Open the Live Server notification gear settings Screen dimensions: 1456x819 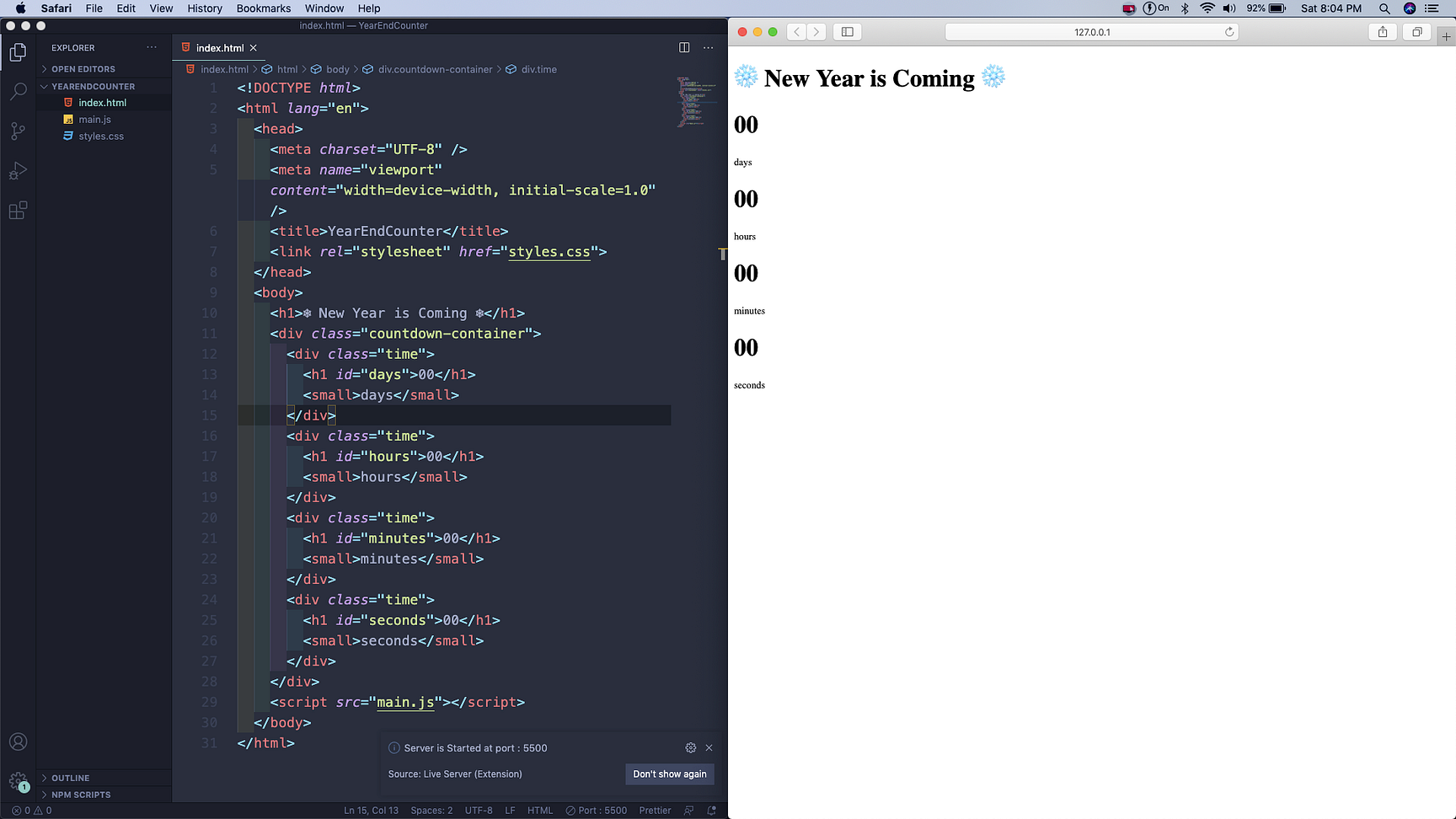691,747
